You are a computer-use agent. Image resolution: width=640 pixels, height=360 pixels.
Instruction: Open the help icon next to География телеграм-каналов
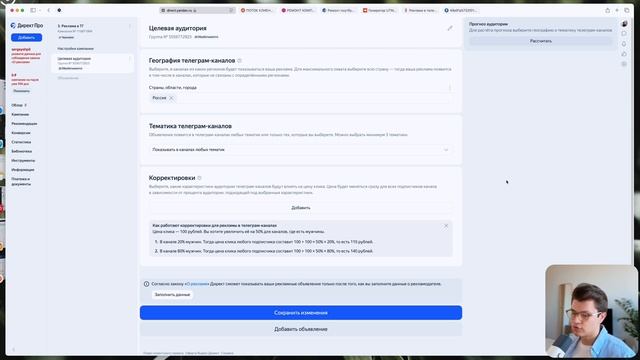[x=240, y=60]
